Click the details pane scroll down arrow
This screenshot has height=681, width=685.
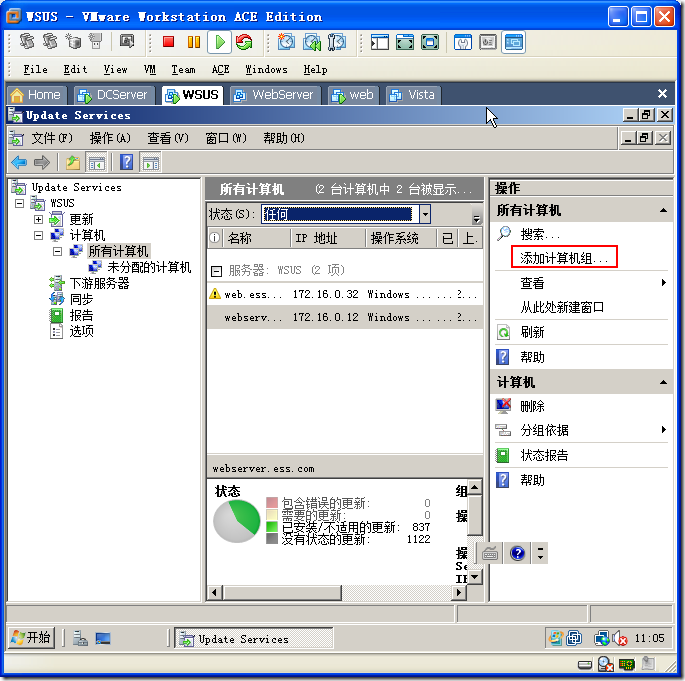(475, 577)
